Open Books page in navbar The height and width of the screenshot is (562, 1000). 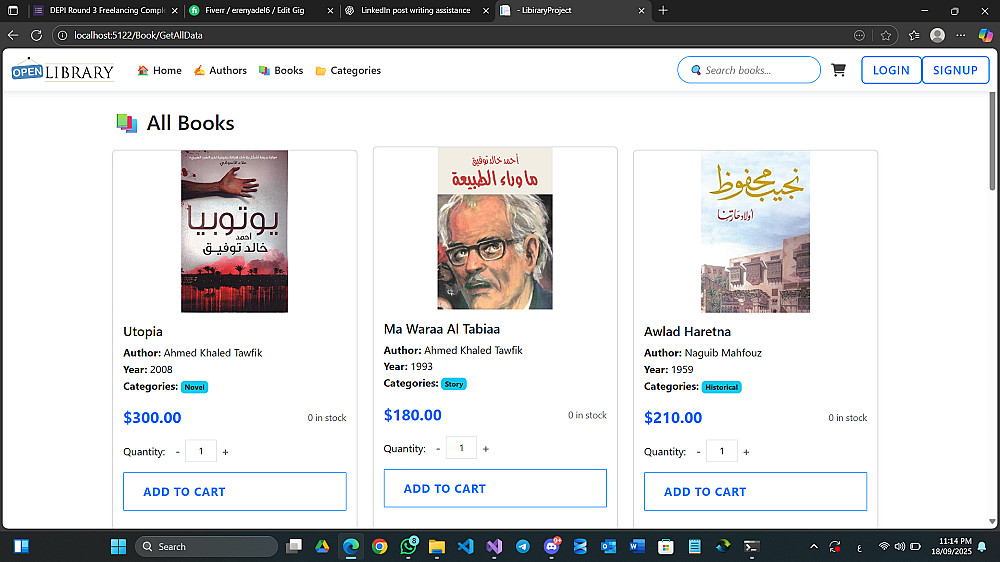[281, 70]
